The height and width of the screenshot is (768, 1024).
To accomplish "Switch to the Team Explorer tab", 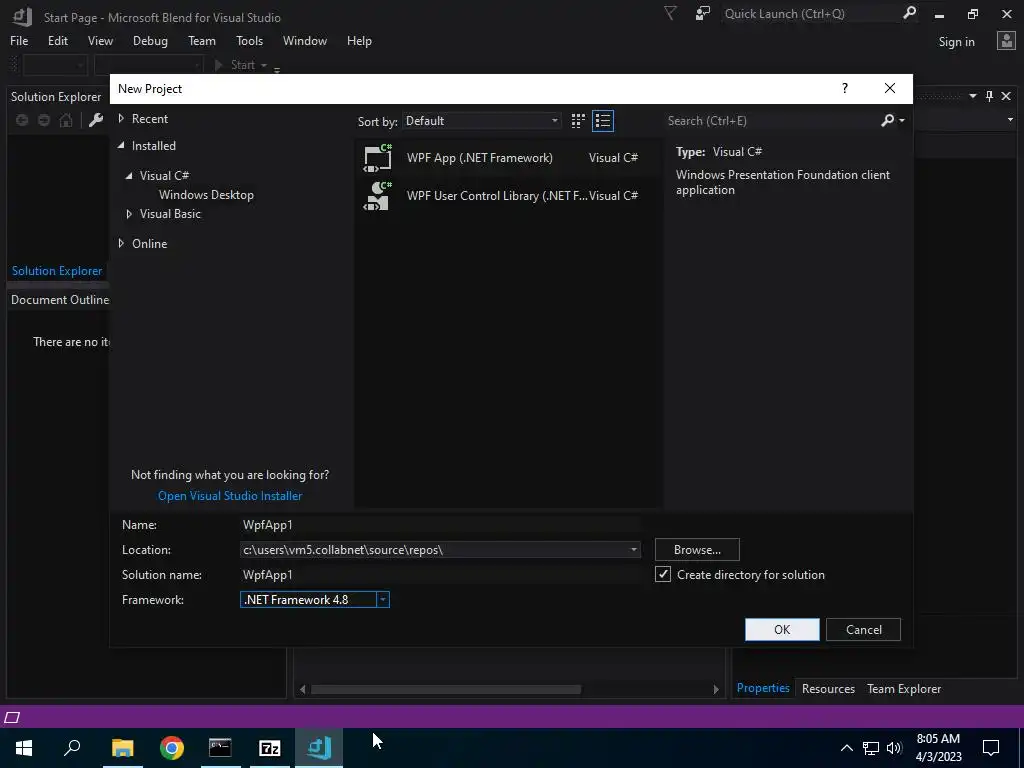I will click(x=904, y=688).
